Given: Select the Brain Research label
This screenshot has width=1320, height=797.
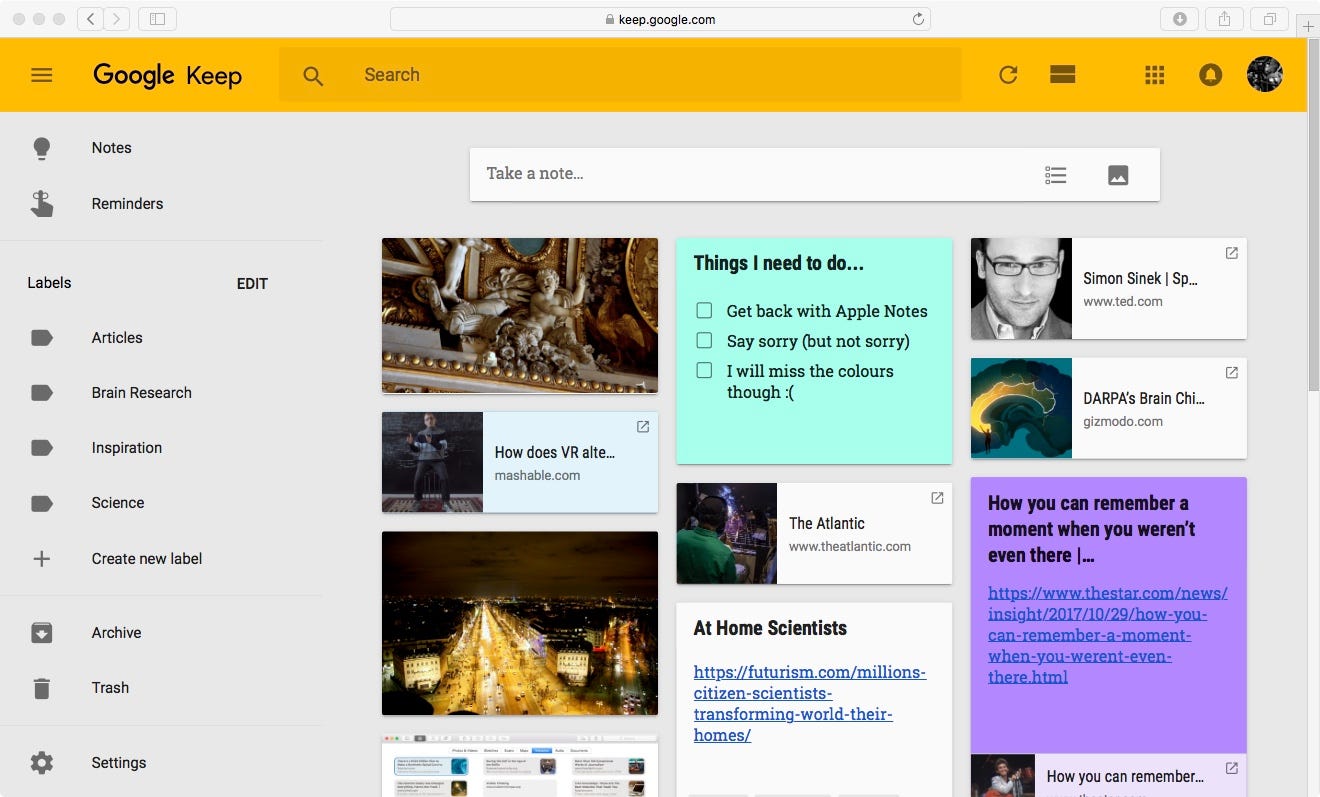Looking at the screenshot, I should click(141, 393).
